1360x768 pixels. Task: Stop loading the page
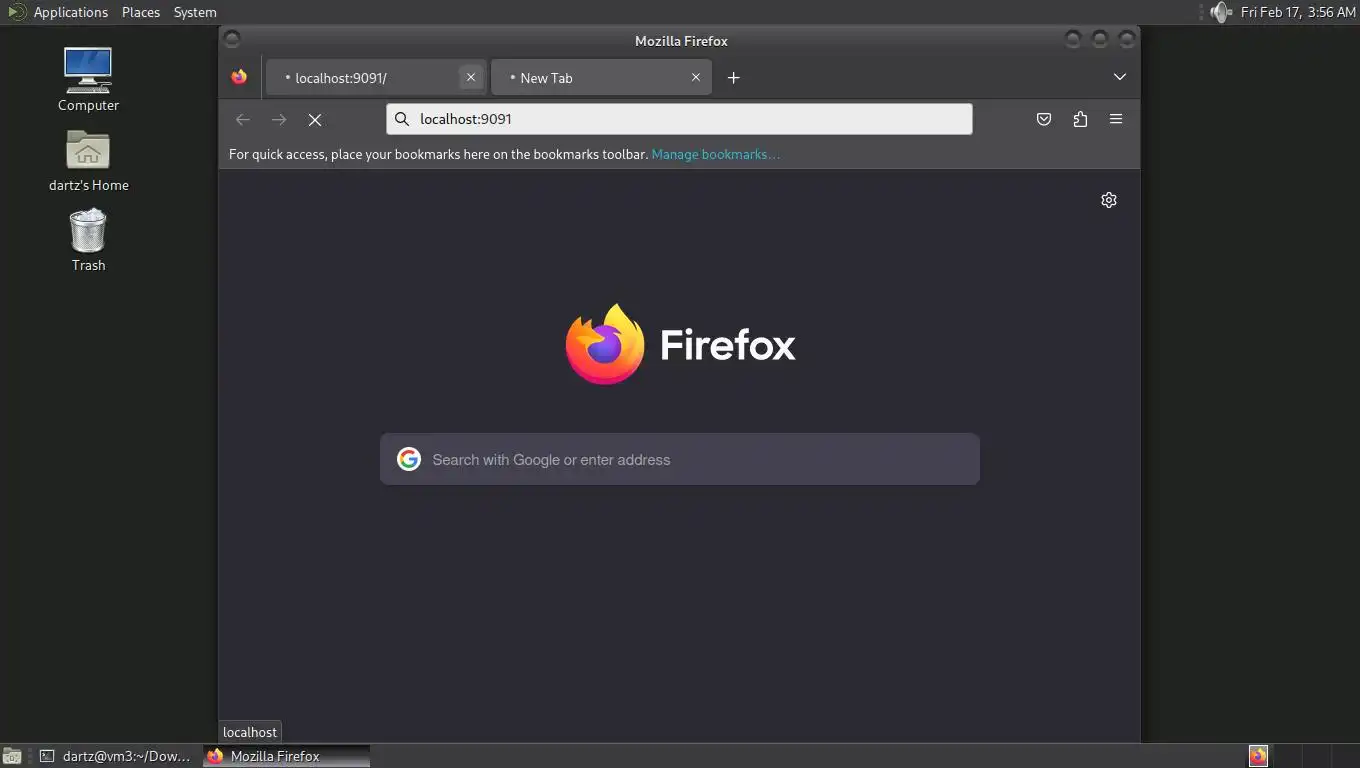[x=315, y=119]
